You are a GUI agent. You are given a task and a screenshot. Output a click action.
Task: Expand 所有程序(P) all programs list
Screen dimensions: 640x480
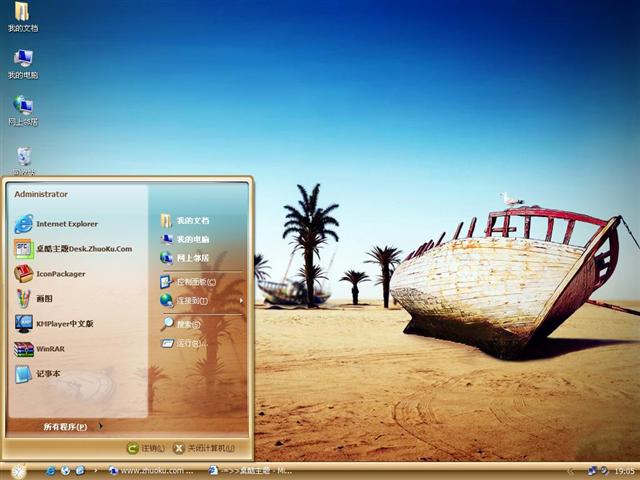coord(73,427)
